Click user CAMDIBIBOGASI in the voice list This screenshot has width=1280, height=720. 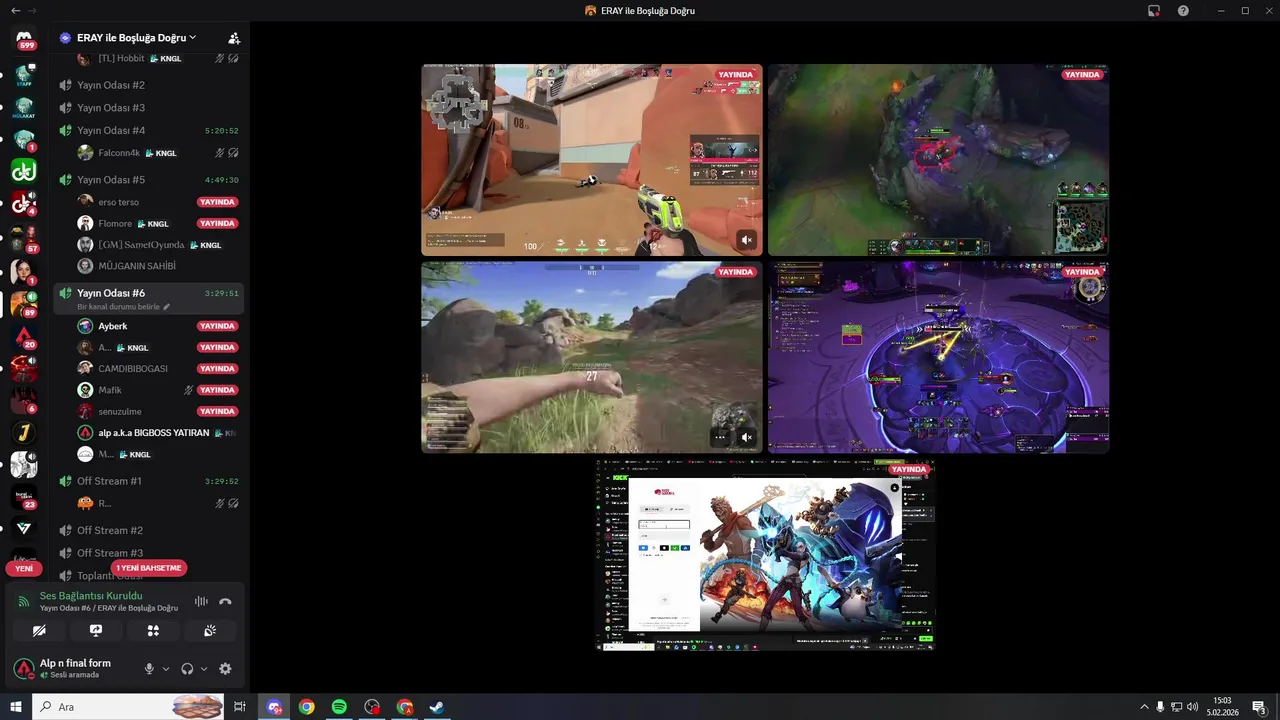point(157,369)
